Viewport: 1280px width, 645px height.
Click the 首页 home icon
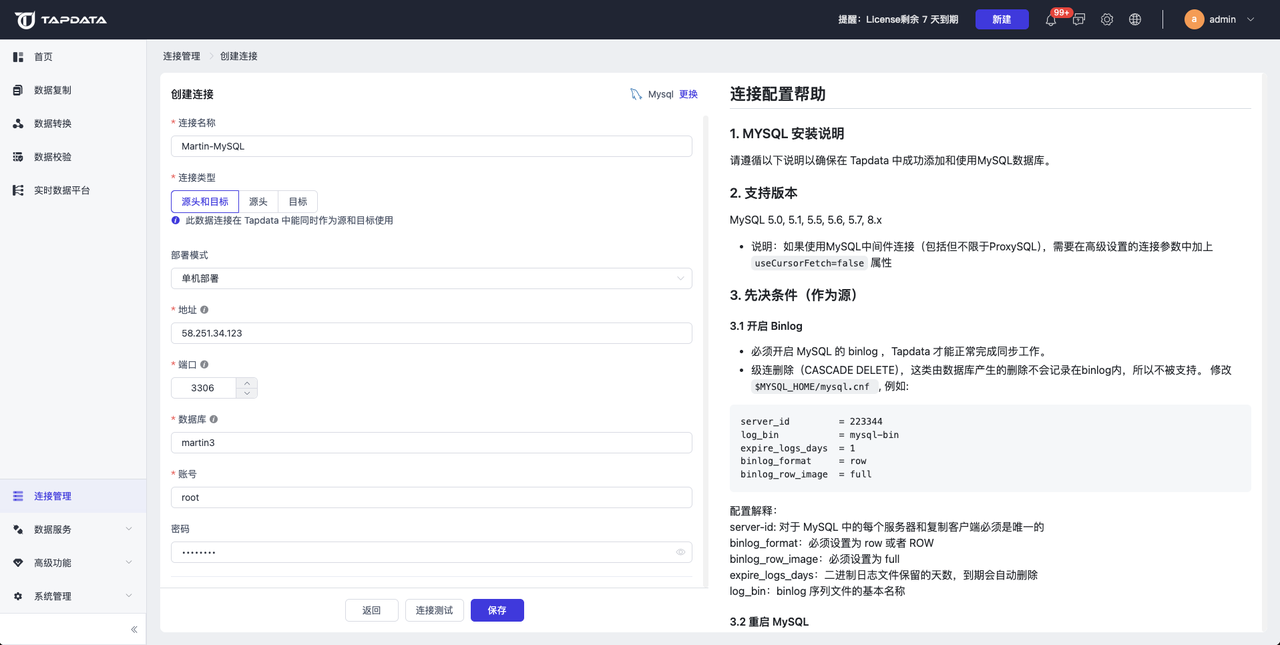click(x=18, y=57)
